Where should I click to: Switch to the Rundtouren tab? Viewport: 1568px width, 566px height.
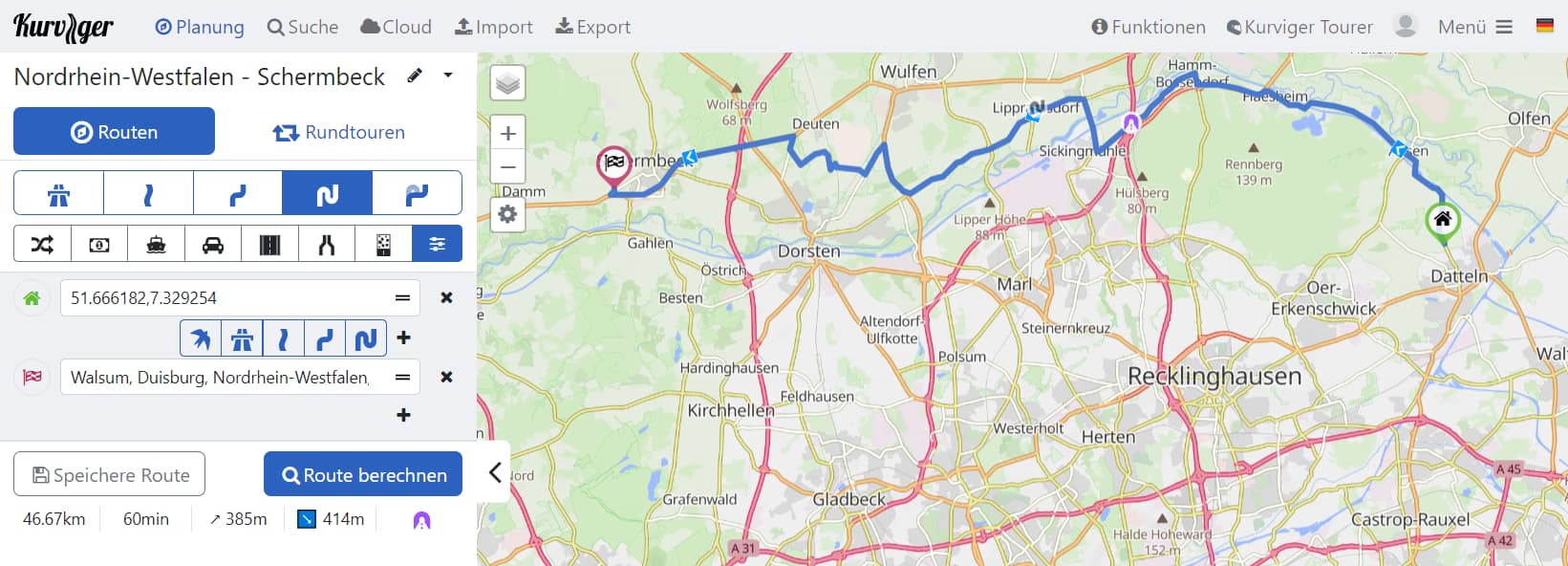tap(338, 132)
